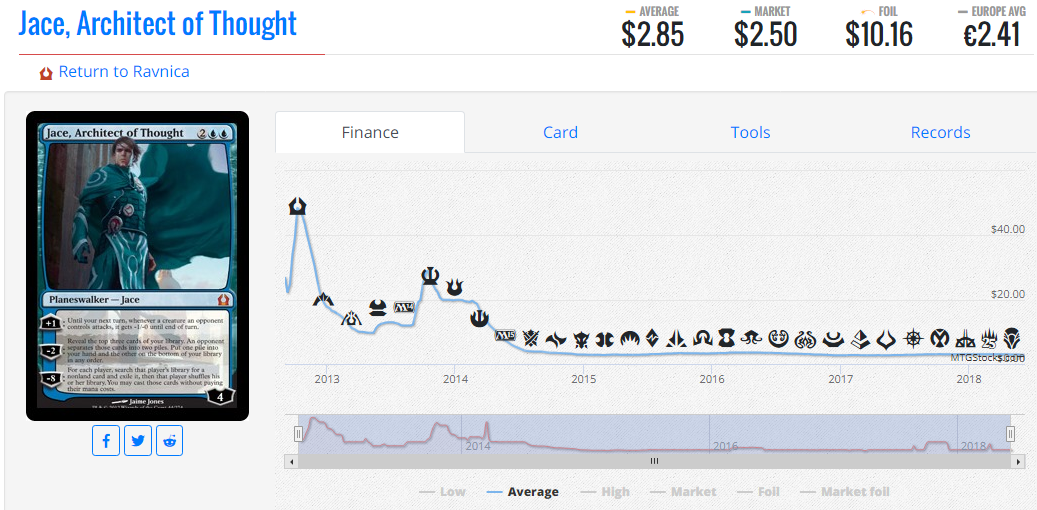Share card via Reddit icon
The height and width of the screenshot is (510, 1037).
(169, 441)
